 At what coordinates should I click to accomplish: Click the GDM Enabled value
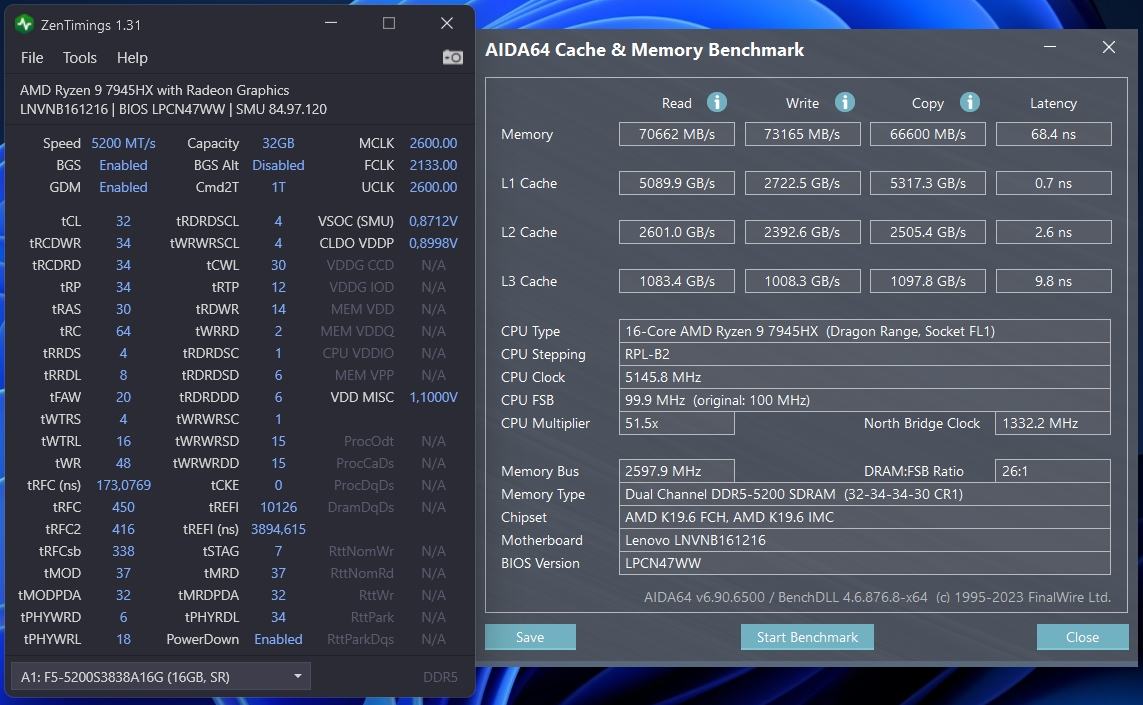click(123, 187)
